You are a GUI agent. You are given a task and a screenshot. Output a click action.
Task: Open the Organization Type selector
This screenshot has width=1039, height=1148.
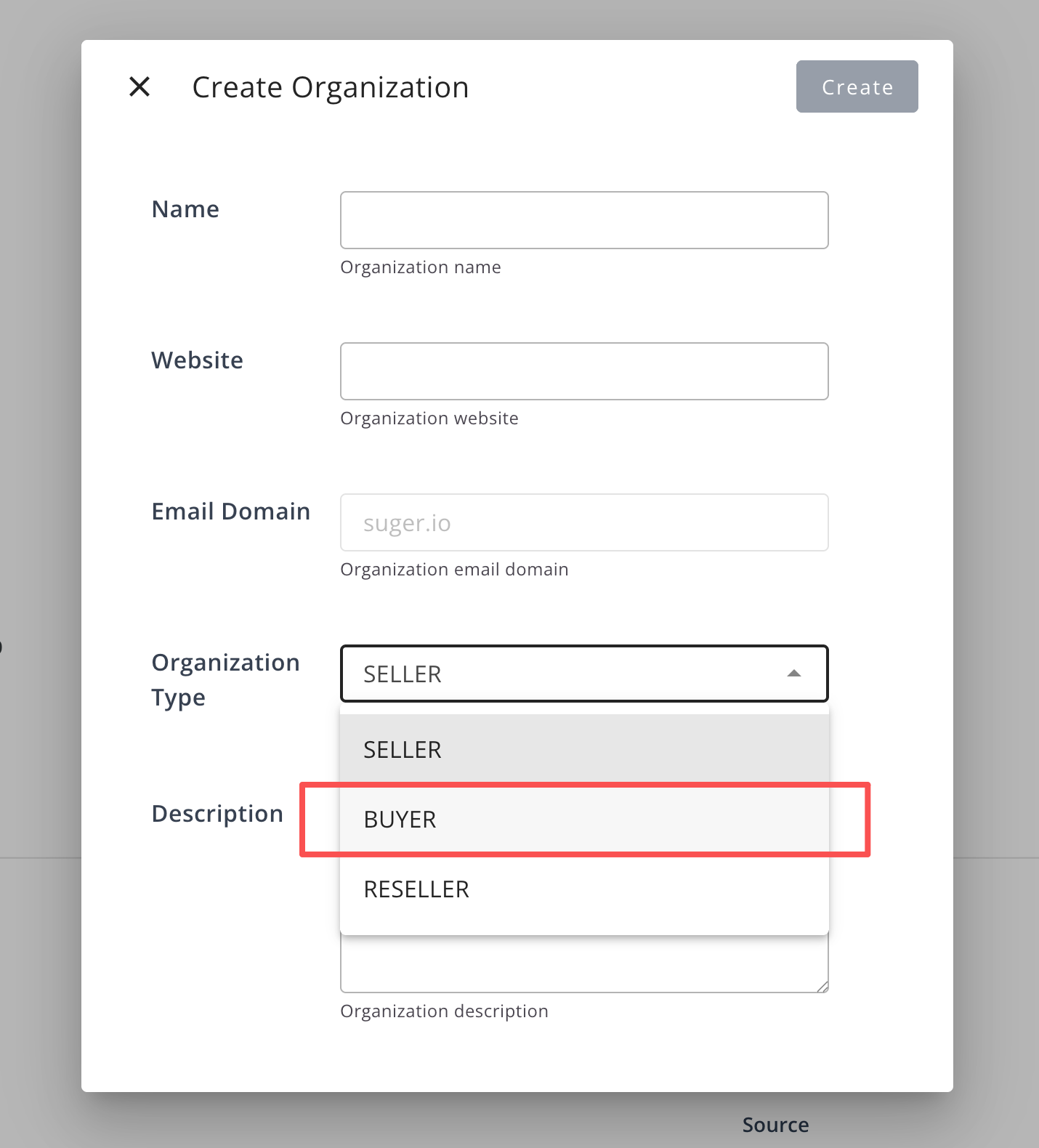point(583,674)
